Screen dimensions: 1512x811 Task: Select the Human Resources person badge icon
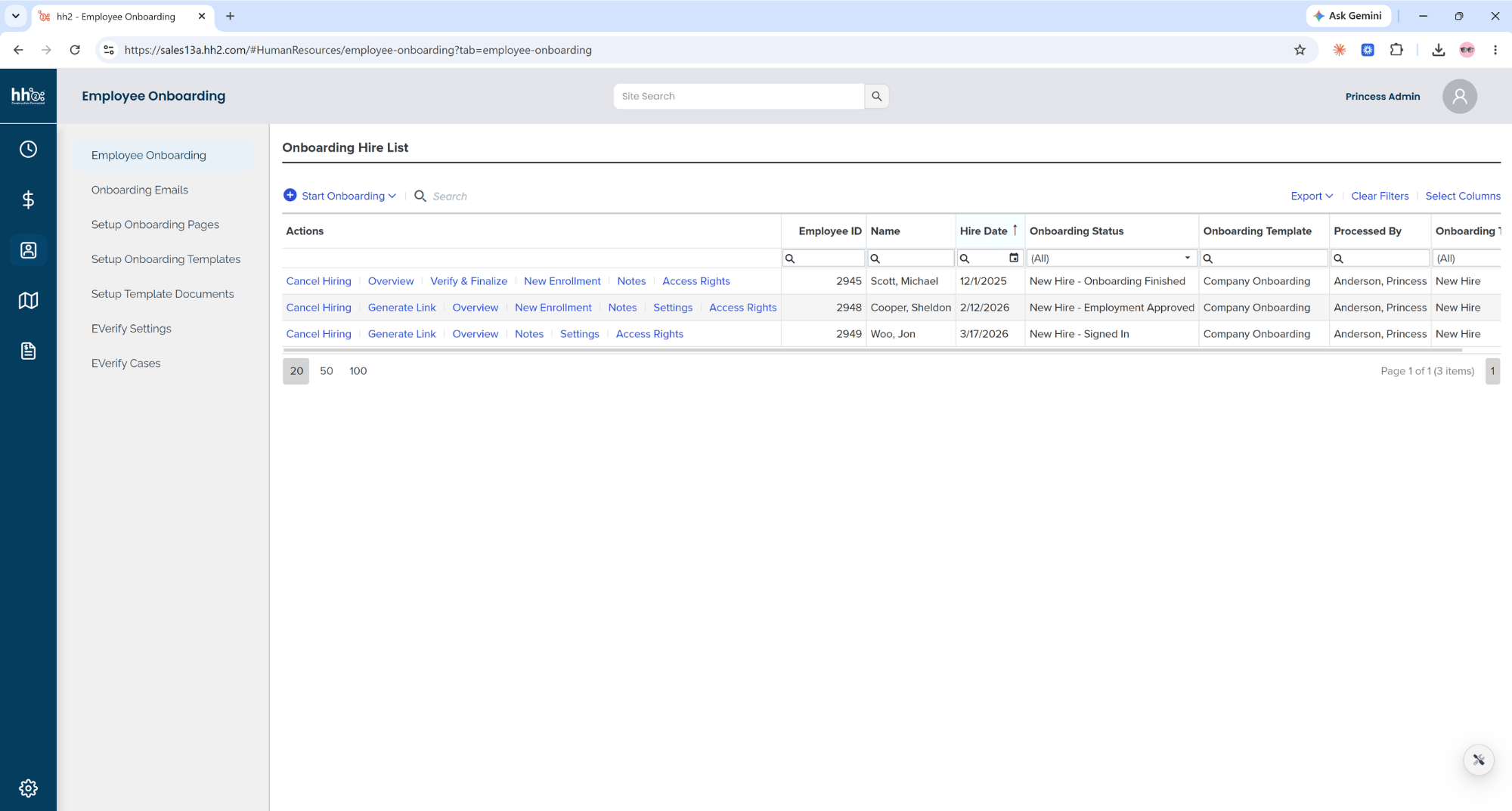click(28, 250)
